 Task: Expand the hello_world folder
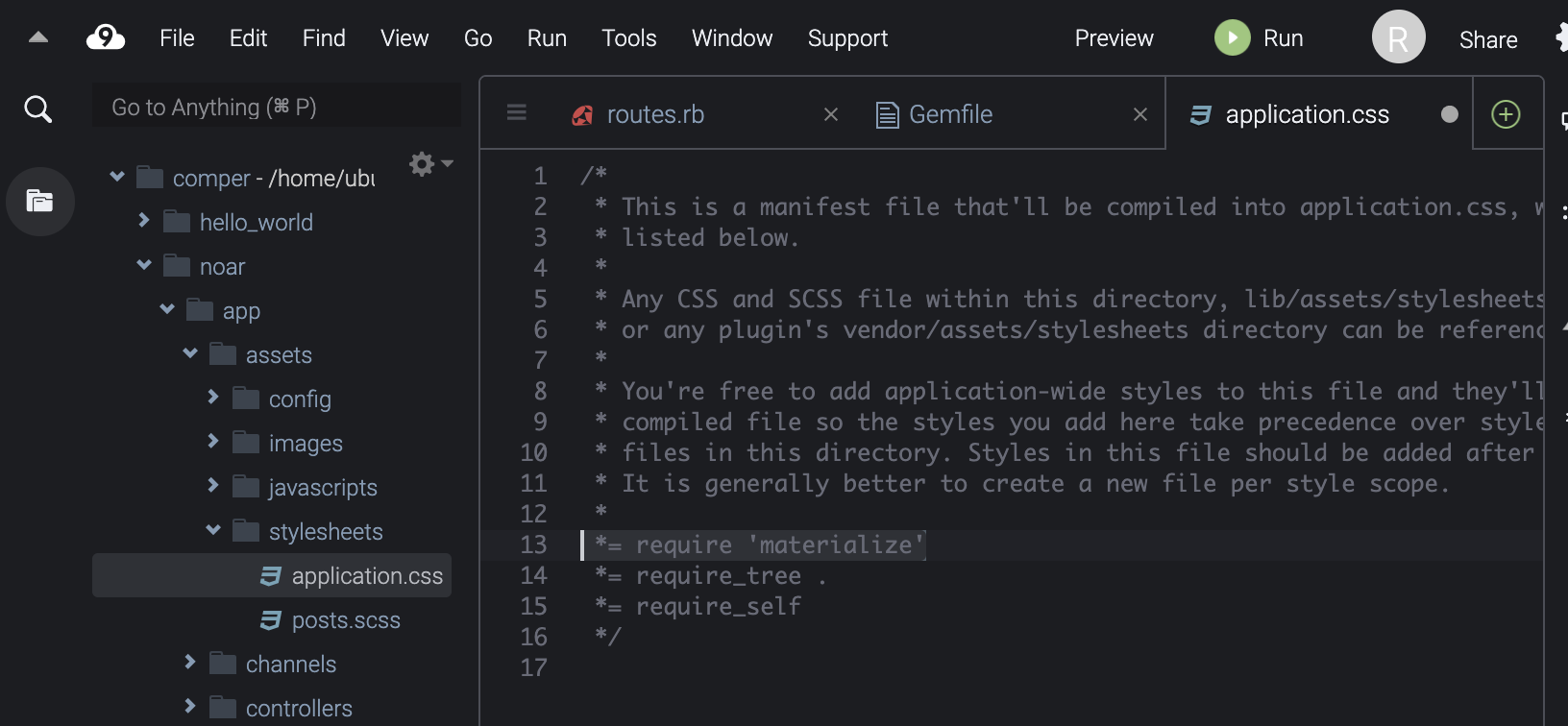pyautogui.click(x=144, y=220)
